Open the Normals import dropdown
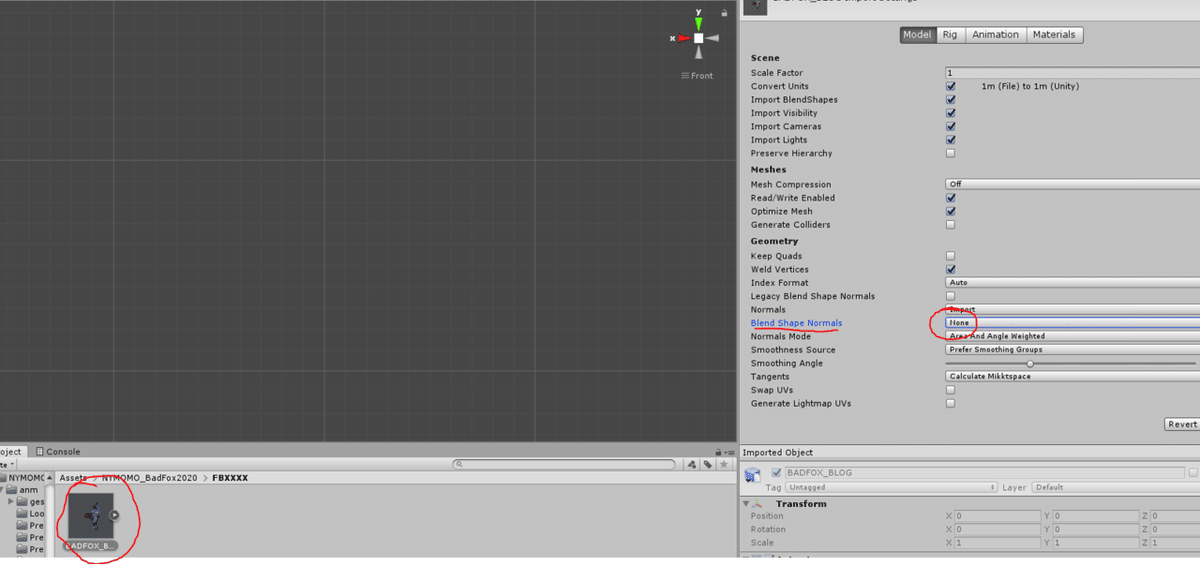1200x564 pixels. 1072,310
